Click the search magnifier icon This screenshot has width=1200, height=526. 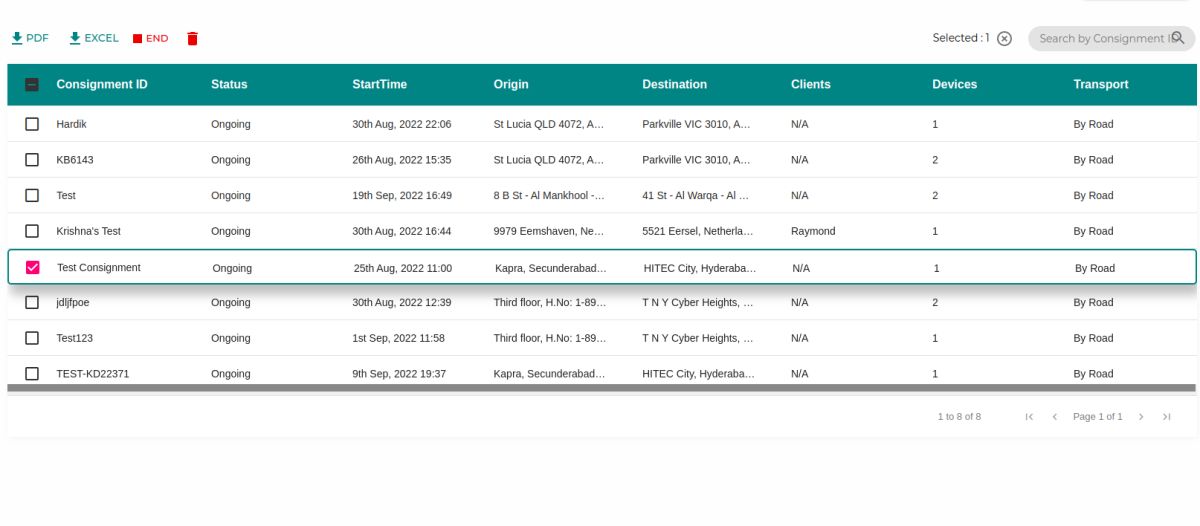pos(1178,38)
